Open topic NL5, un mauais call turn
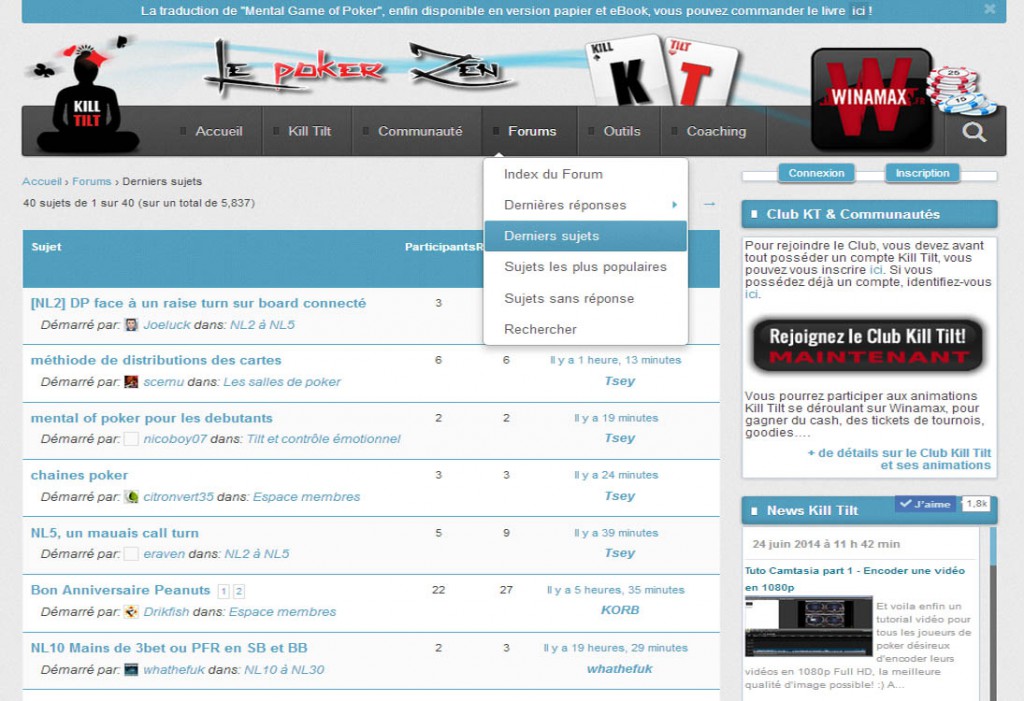The height and width of the screenshot is (701, 1024). pos(115,533)
